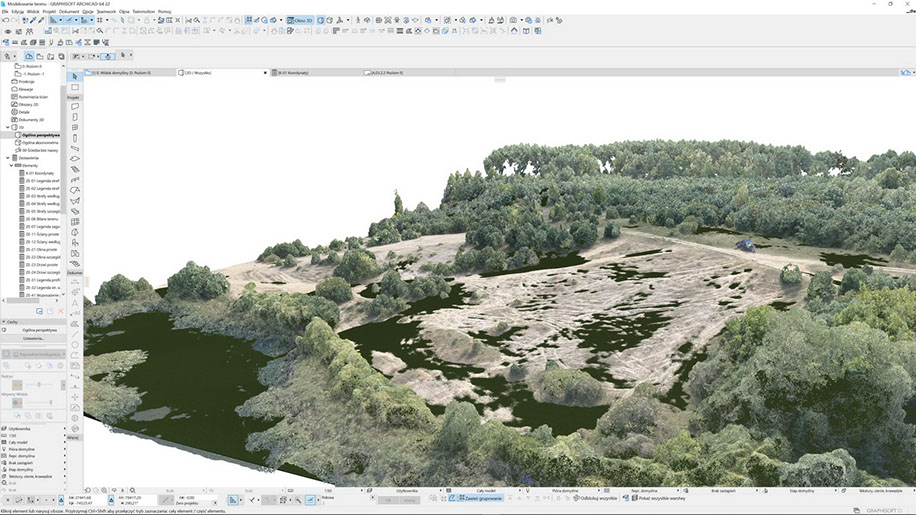Click the Line tool in the toolbox

74,335
